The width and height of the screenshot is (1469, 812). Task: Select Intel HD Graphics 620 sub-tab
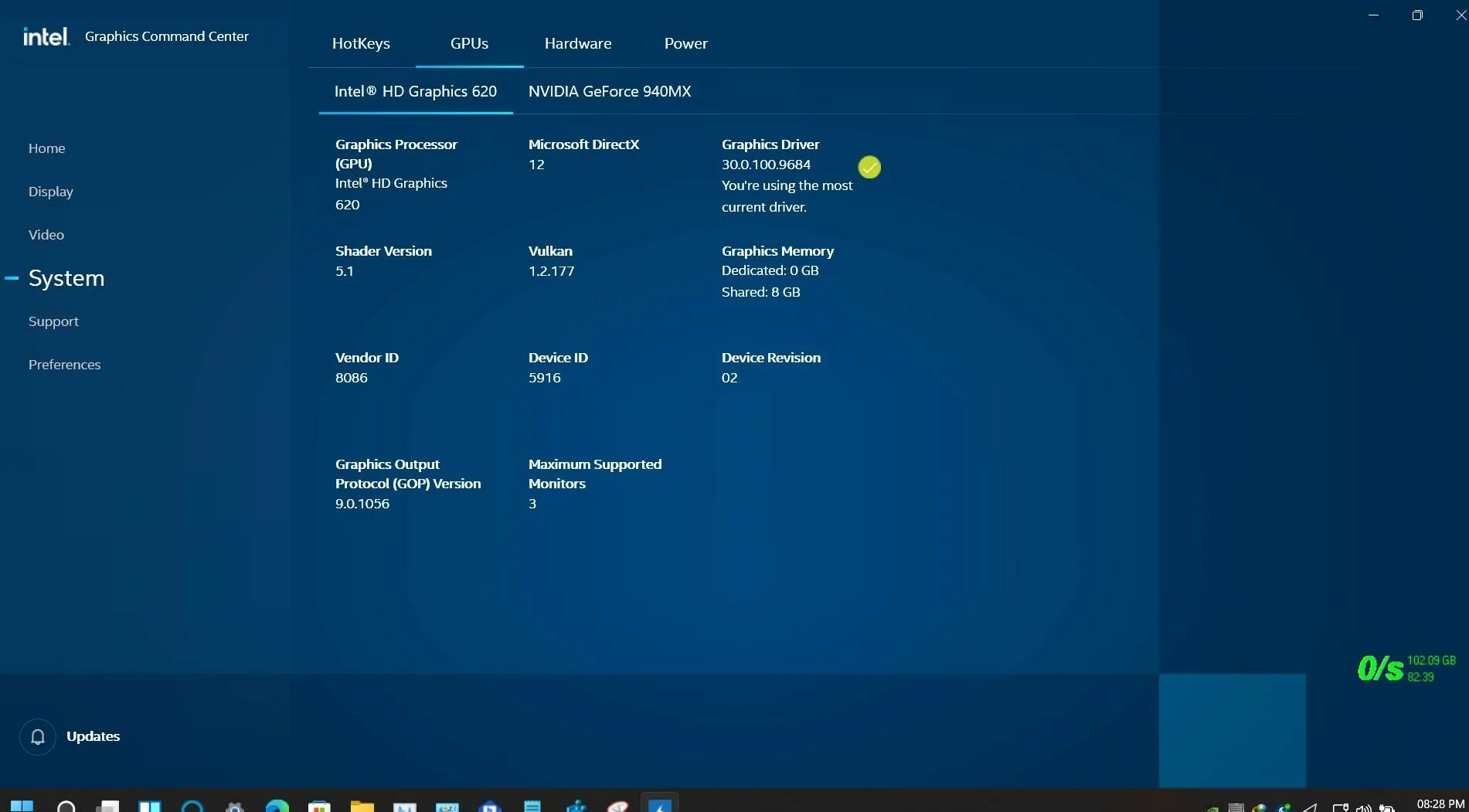(416, 91)
